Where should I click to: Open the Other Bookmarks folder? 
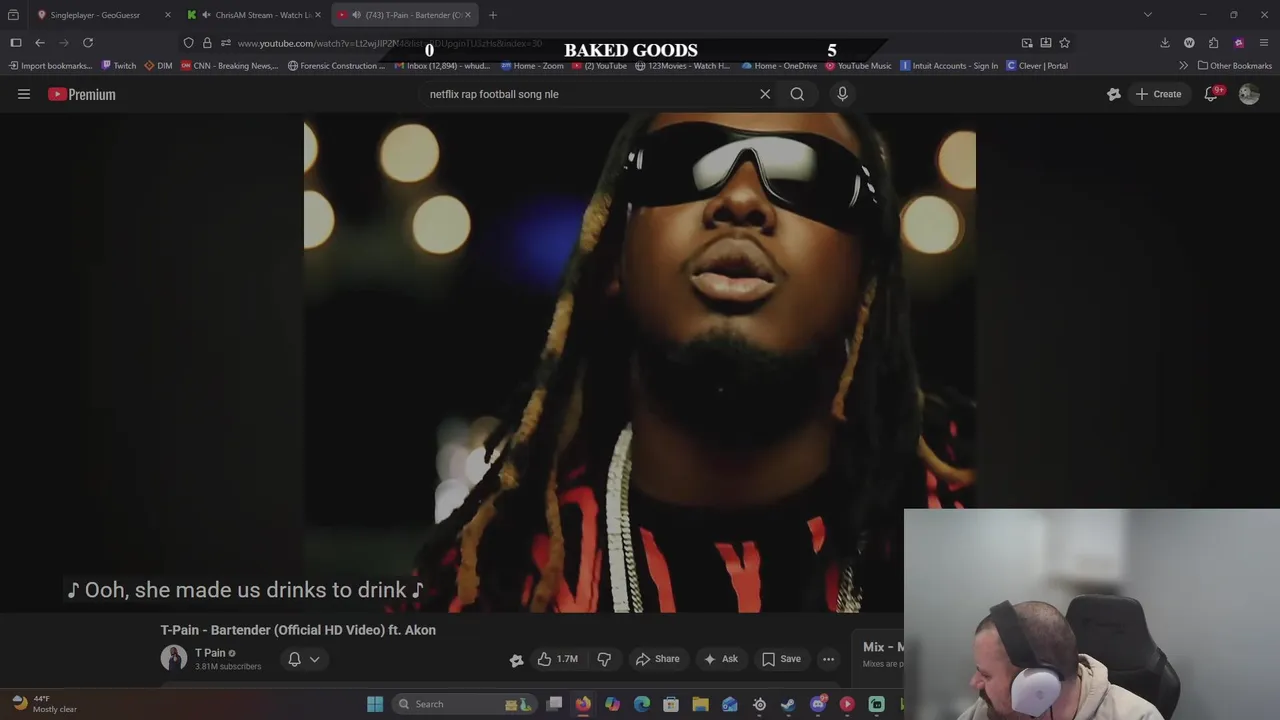pos(1235,66)
